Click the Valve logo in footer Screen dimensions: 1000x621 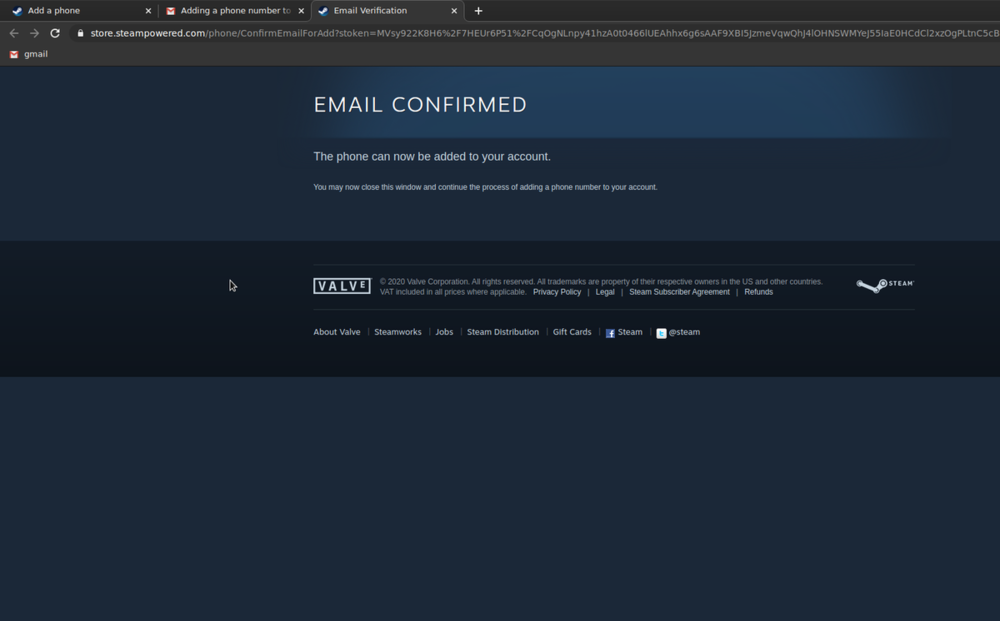341,286
